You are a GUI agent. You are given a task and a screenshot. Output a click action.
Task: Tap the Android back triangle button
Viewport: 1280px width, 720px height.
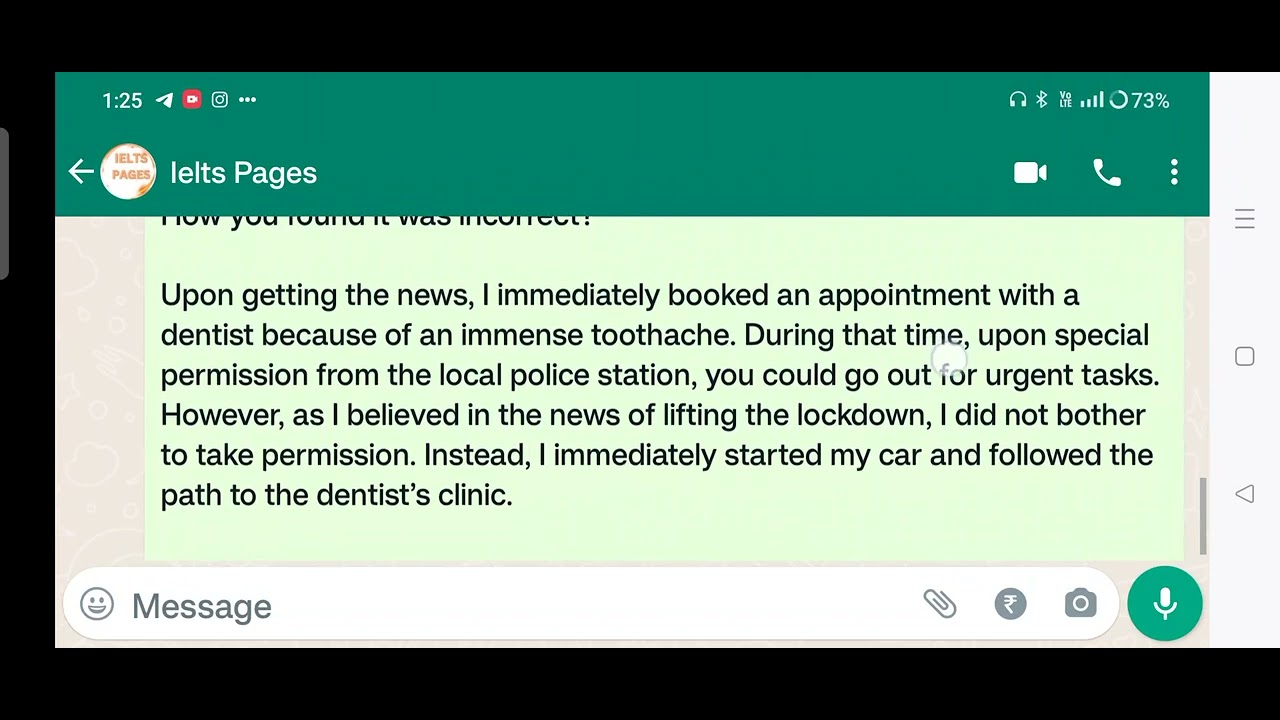pyautogui.click(x=1245, y=493)
